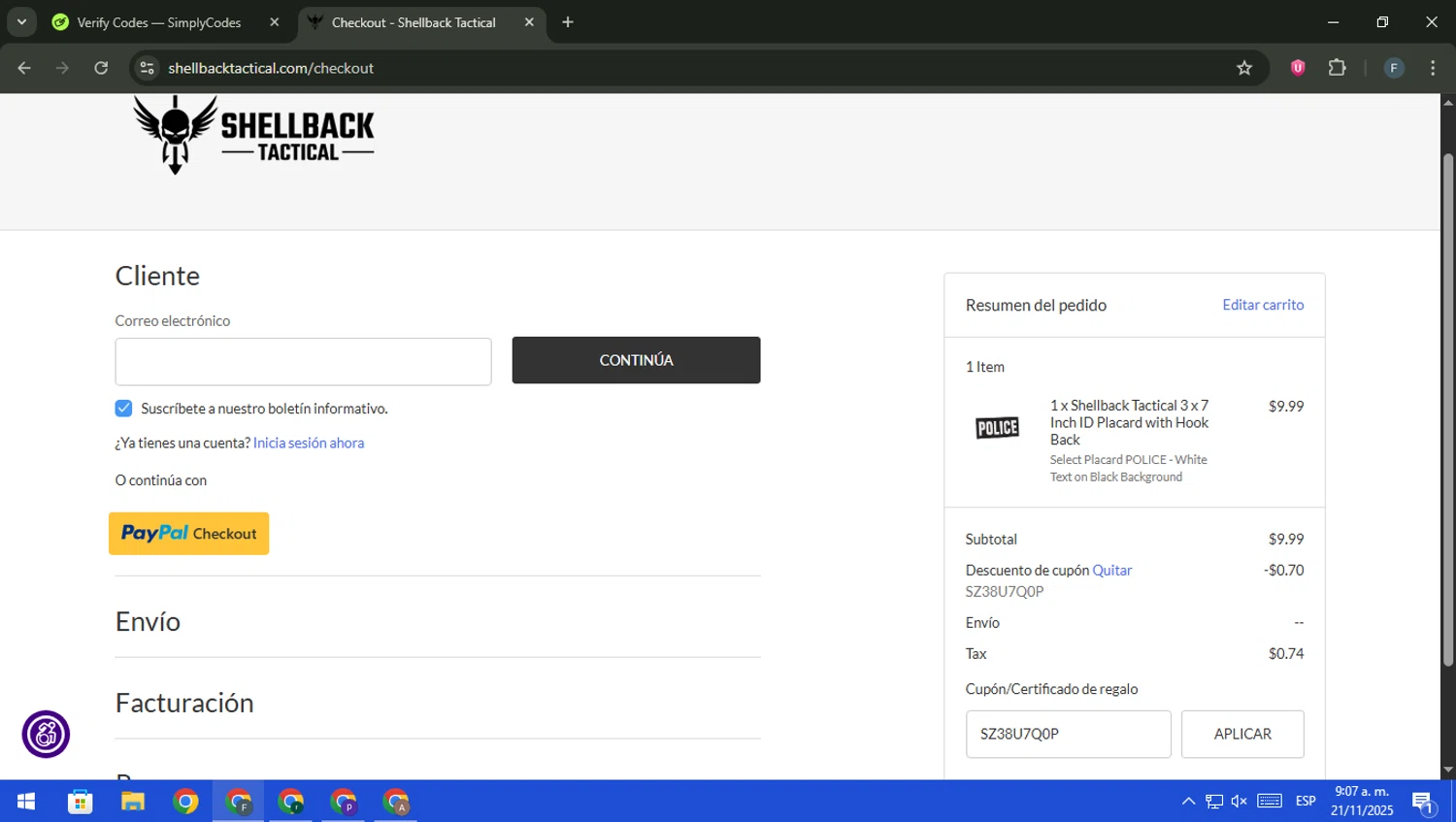The image size is (1456, 822).
Task: Click the SZ38U7Q0P code under the discount
Action: (1005, 591)
